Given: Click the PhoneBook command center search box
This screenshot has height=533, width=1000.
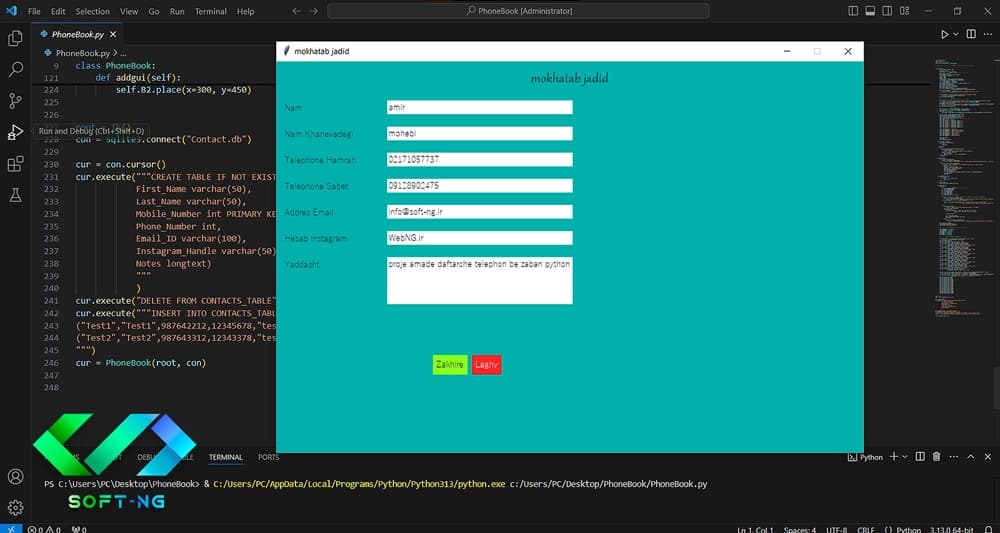Looking at the screenshot, I should point(518,11).
